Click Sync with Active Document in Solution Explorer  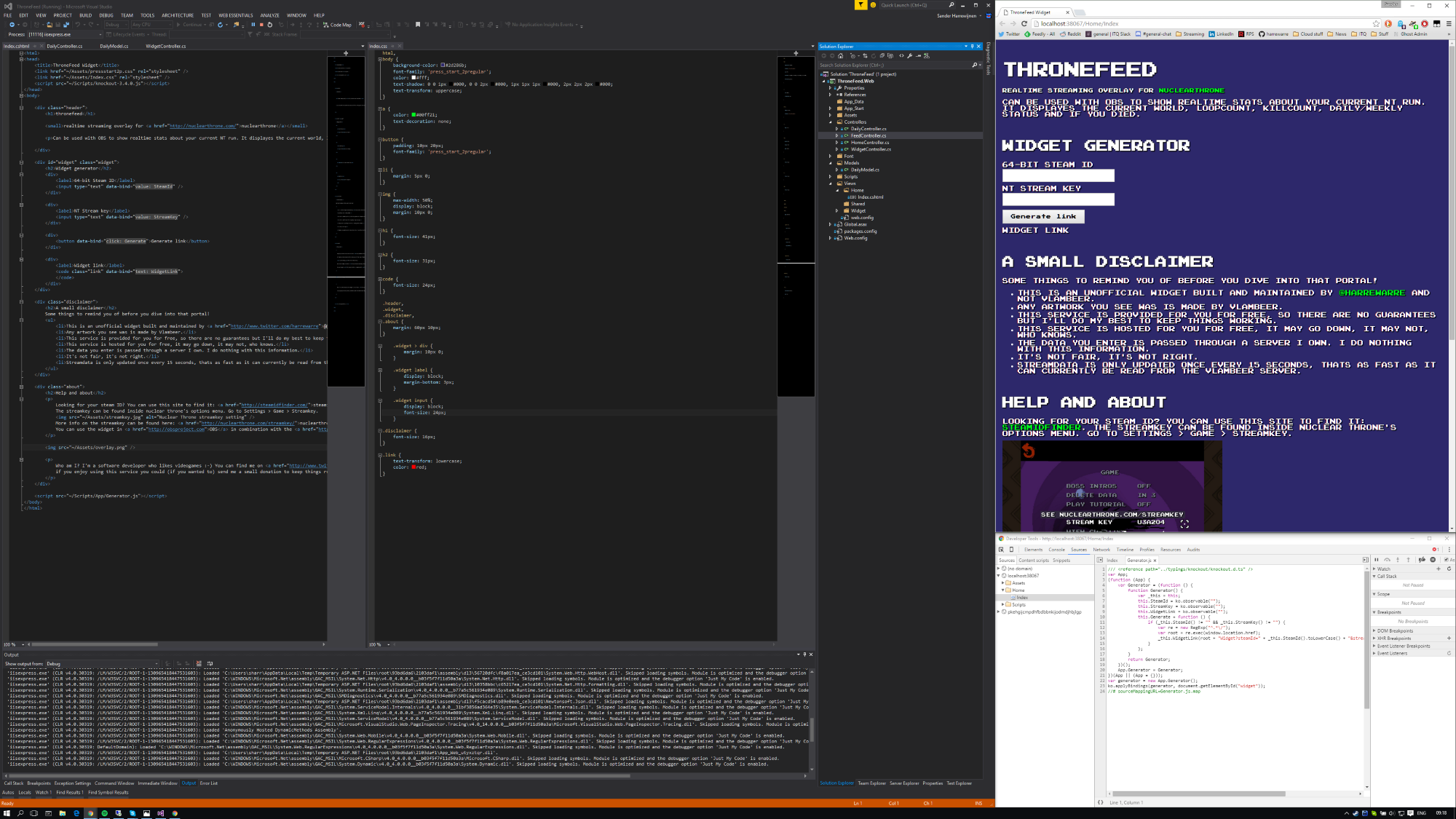865,55
